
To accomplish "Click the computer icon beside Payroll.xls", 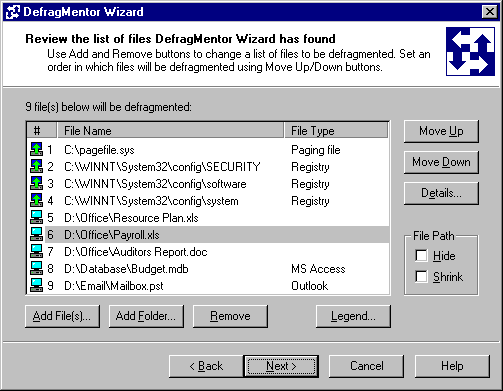I will tap(36, 234).
